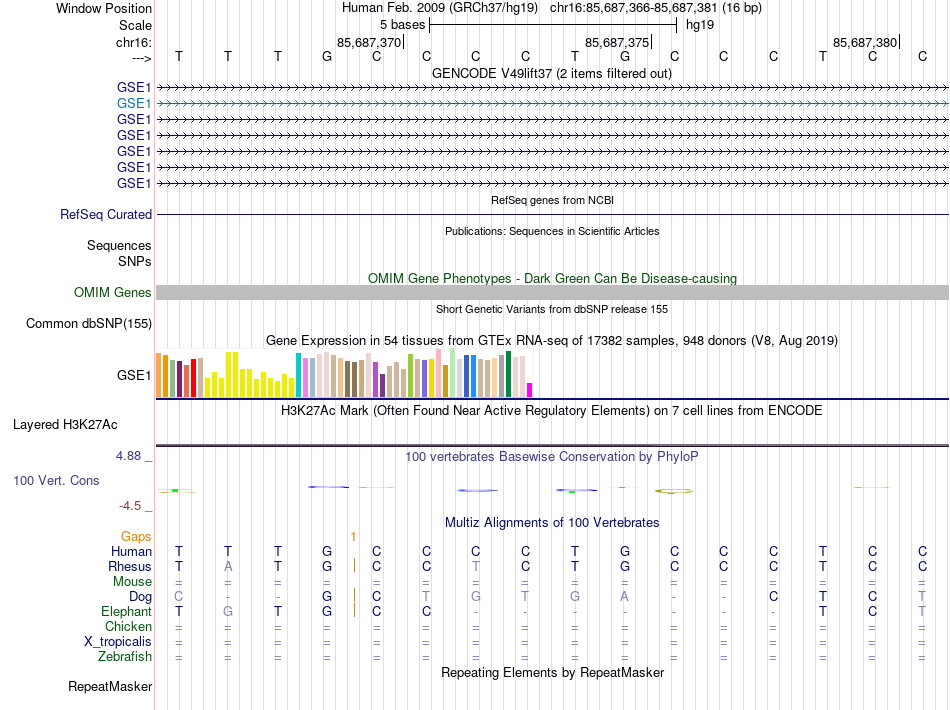Select the Mouse alignment row label
Screen dimensions: 950x710
(132, 582)
